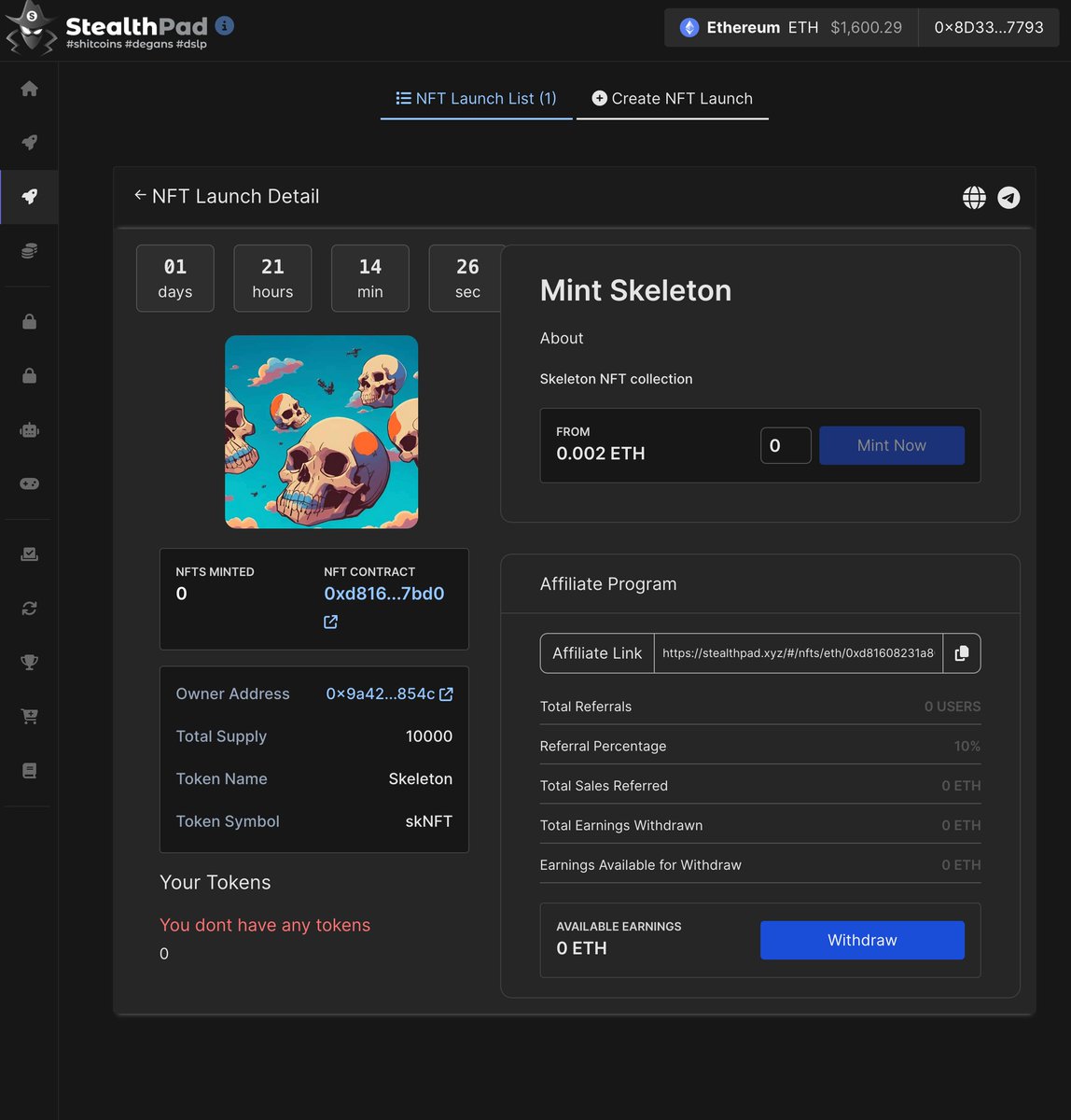Click the info icon beside StealthPad
The image size is (1071, 1120).
point(225,25)
